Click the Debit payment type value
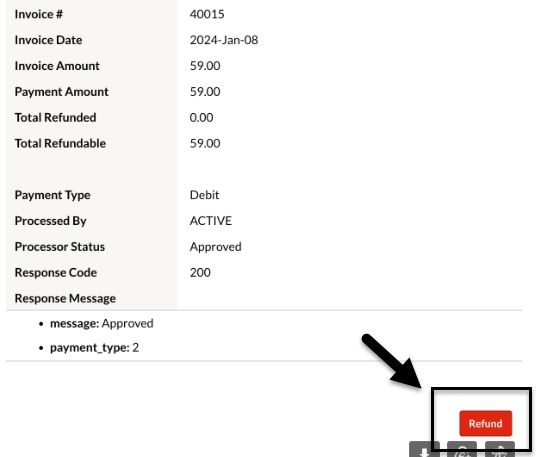549x457 pixels. pyautogui.click(x=204, y=195)
